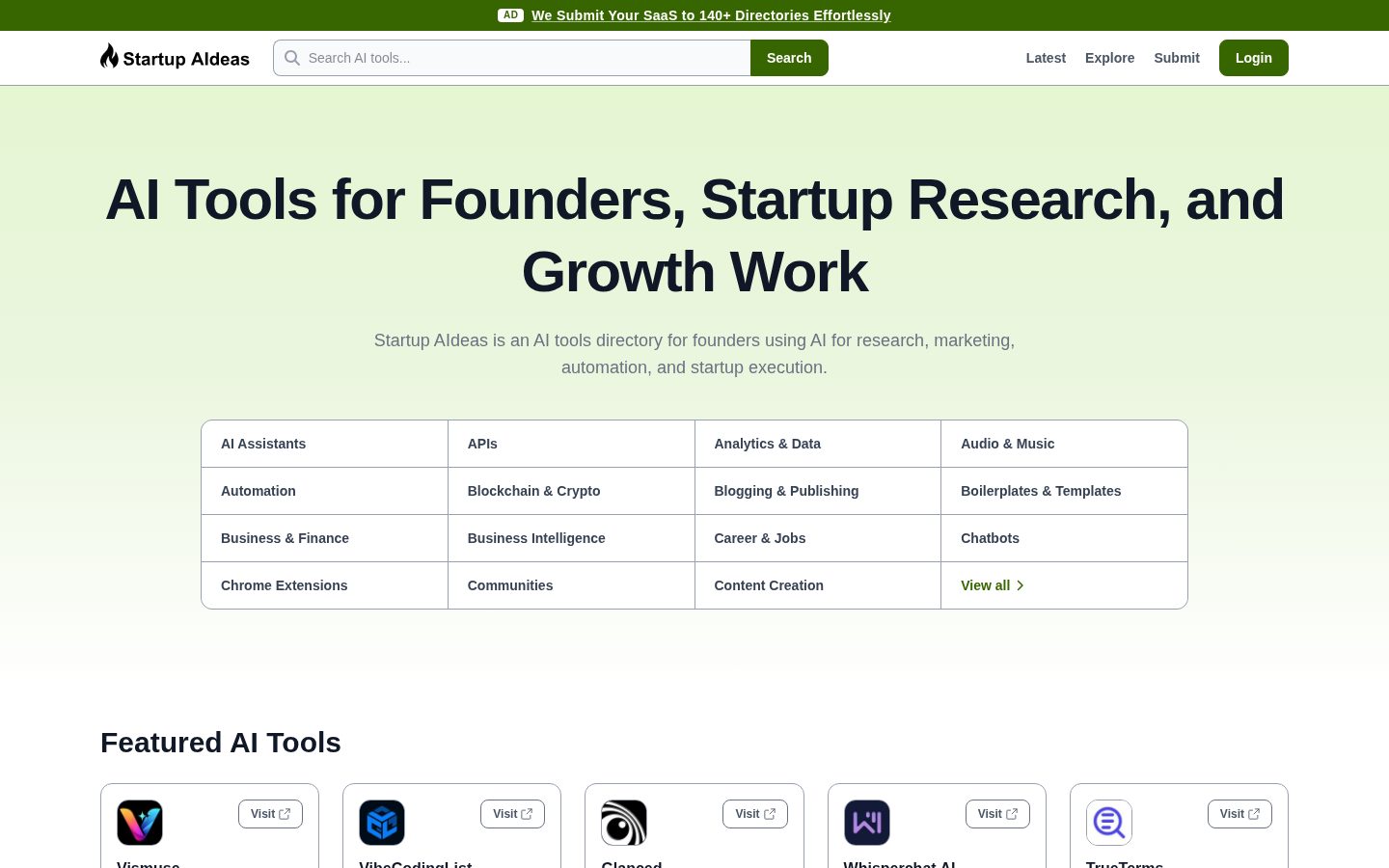1389x868 pixels.
Task: Open the Whisperchat AI logo icon
Action: coord(867,823)
